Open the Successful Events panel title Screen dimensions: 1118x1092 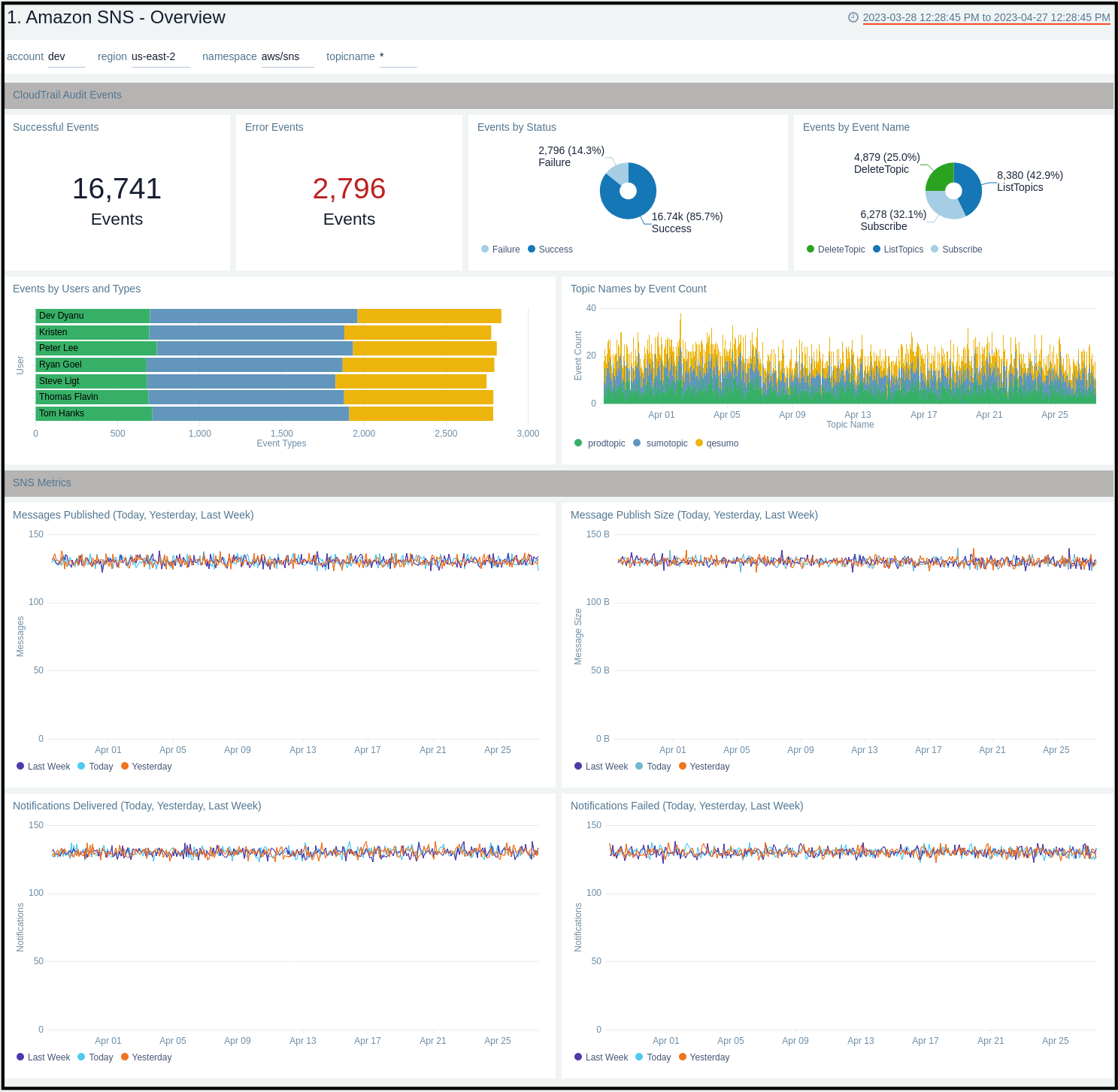[56, 127]
